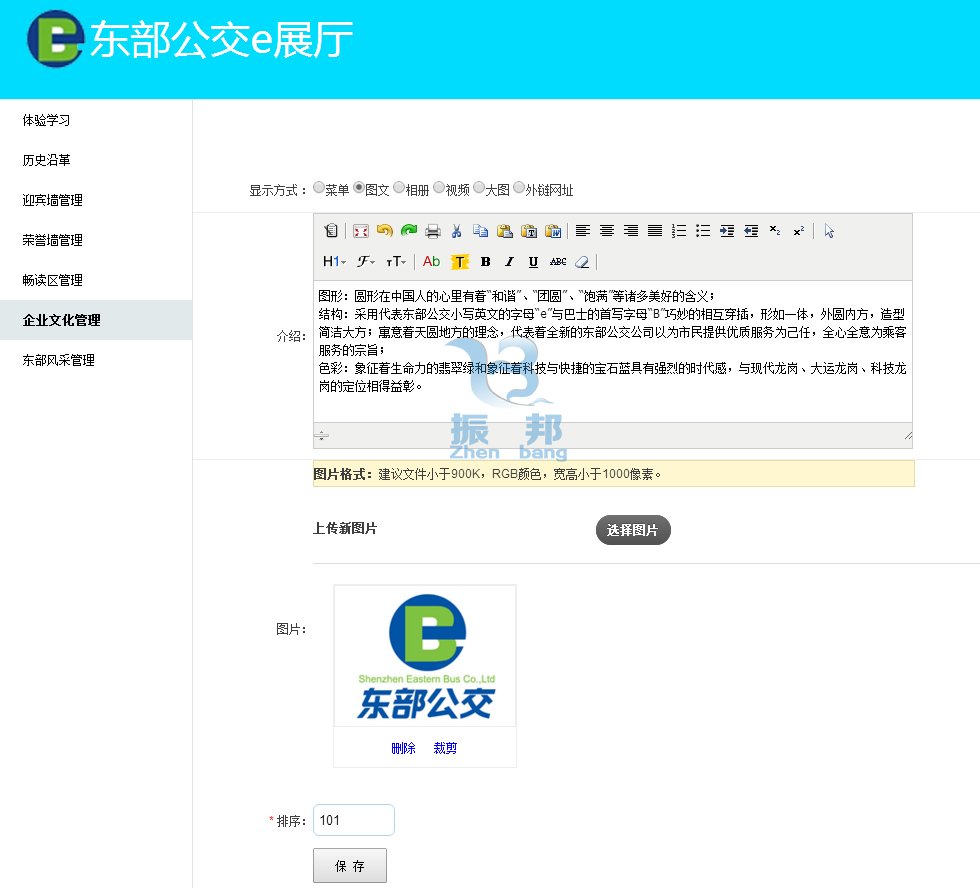Click the cut scissors icon

click(456, 231)
